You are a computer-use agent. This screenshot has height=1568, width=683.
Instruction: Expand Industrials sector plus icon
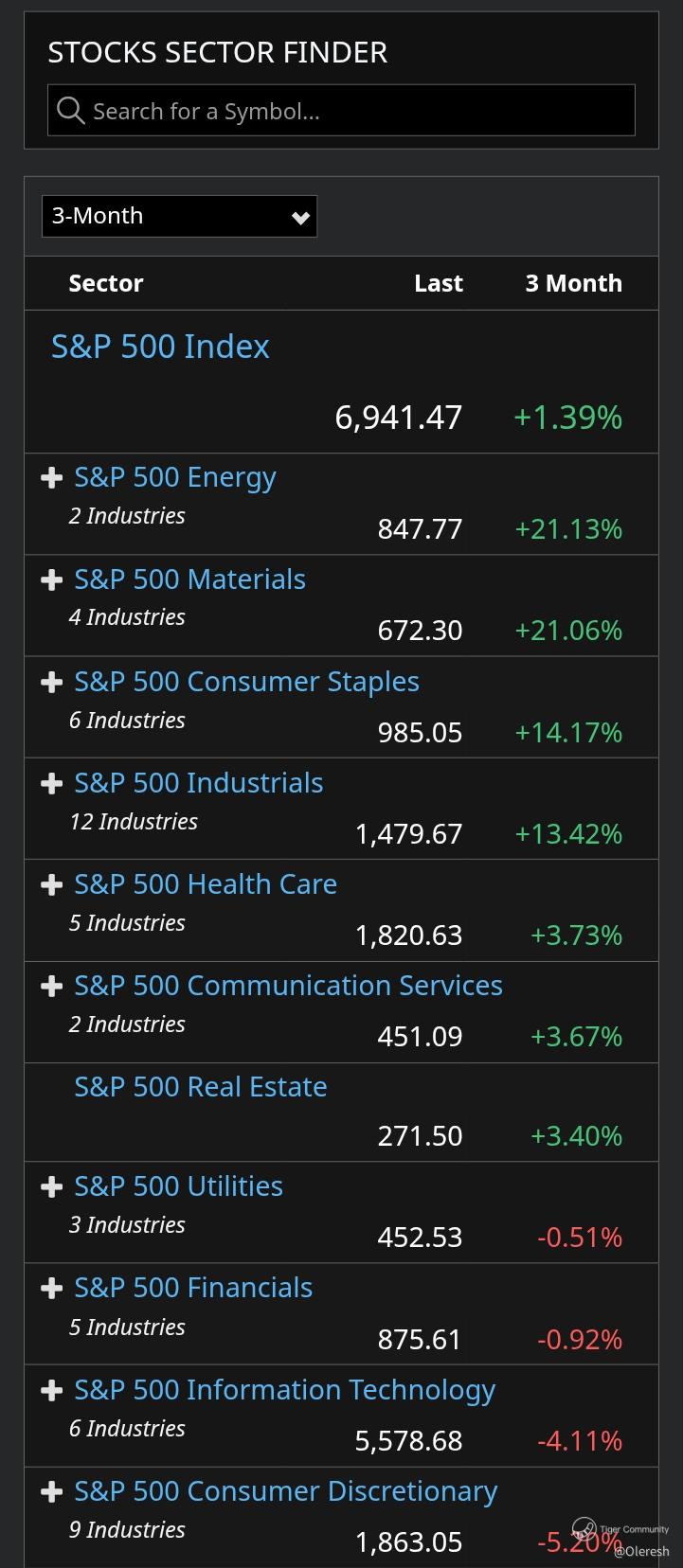[51, 783]
